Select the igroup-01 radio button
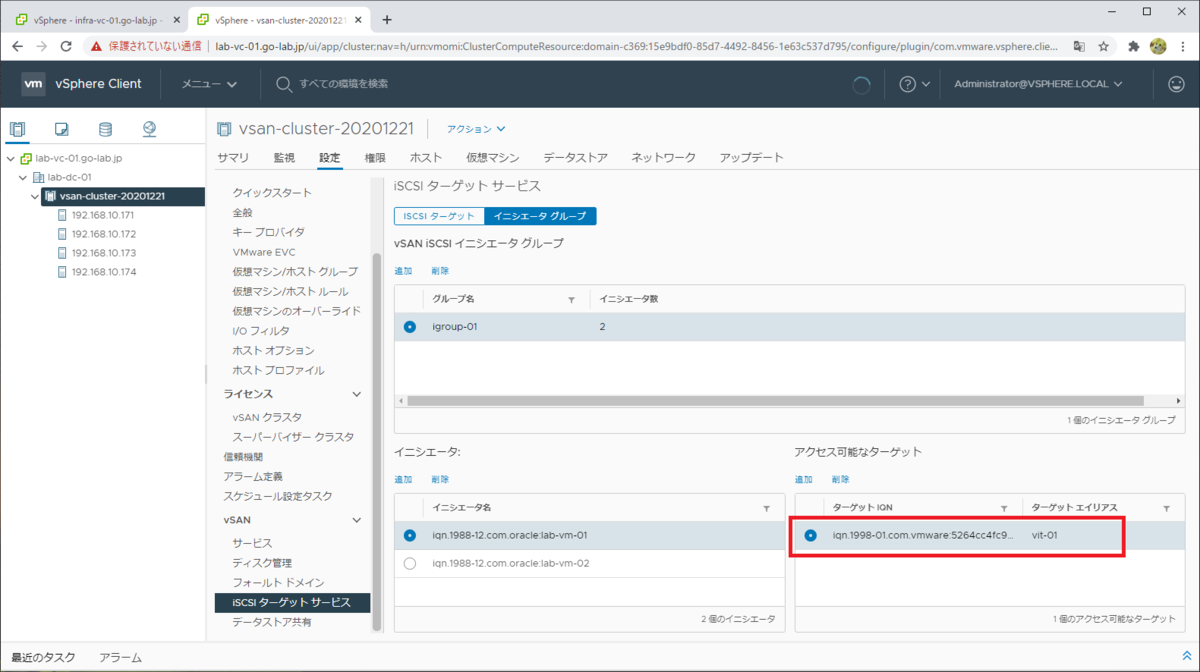1200x672 pixels. click(x=410, y=326)
